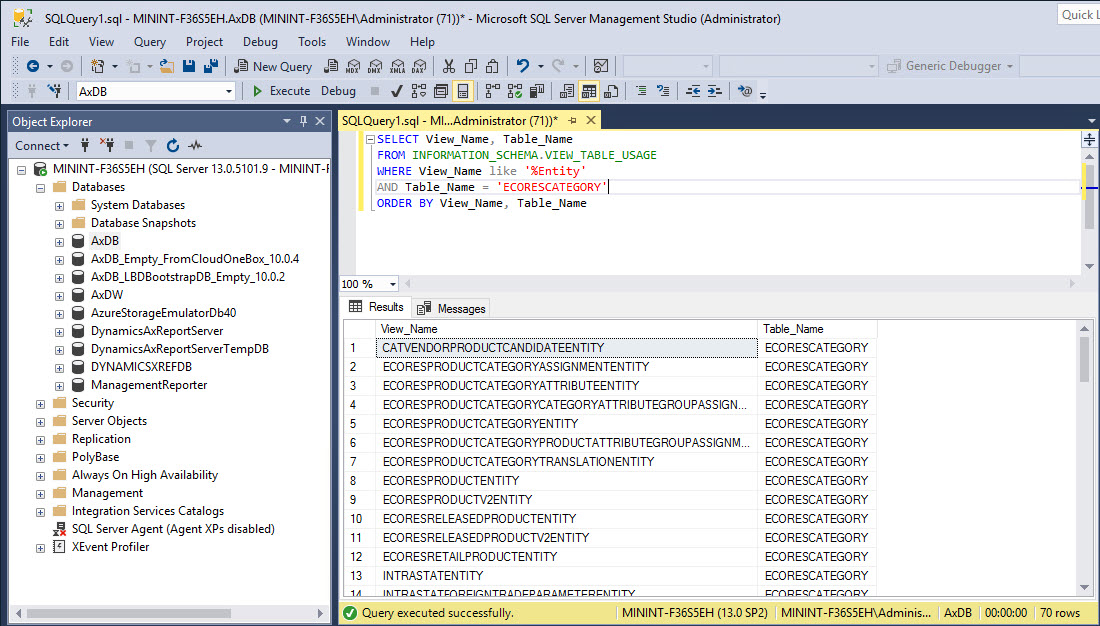This screenshot has height=626, width=1100.
Task: Click the DAX query icon
Action: [419, 67]
